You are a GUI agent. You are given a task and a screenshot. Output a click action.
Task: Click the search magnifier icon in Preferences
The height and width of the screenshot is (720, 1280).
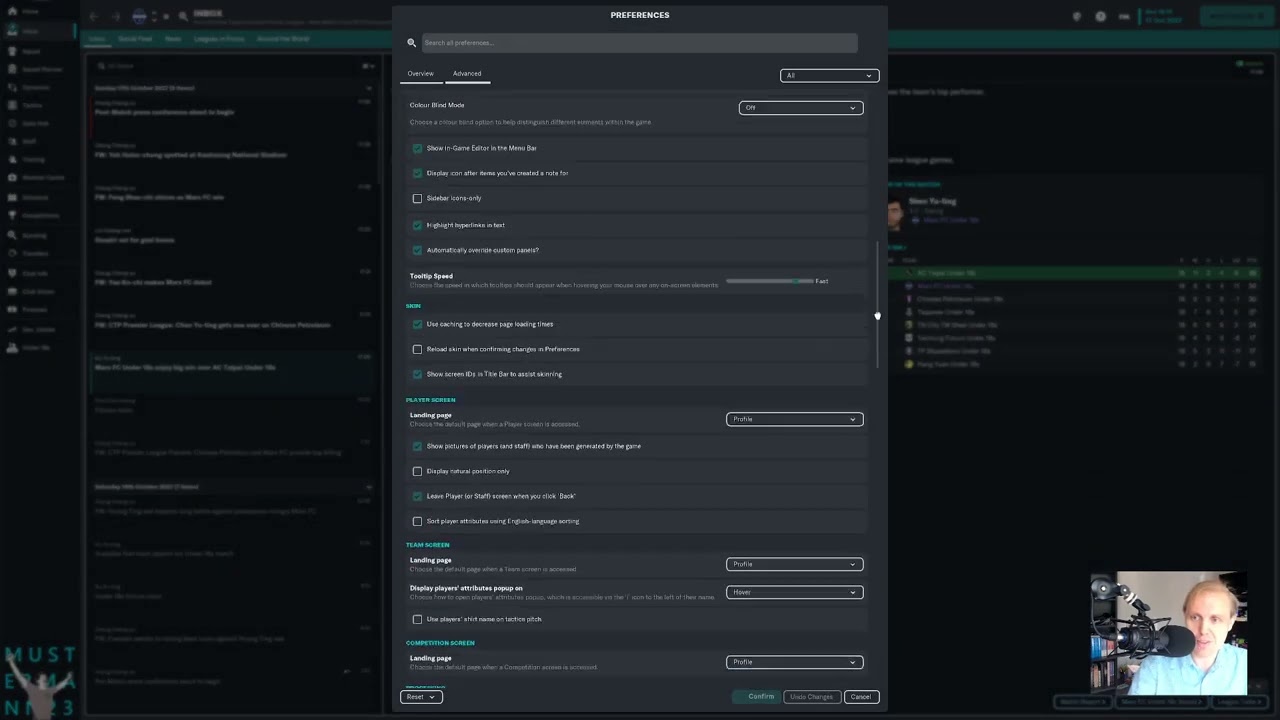tap(411, 43)
